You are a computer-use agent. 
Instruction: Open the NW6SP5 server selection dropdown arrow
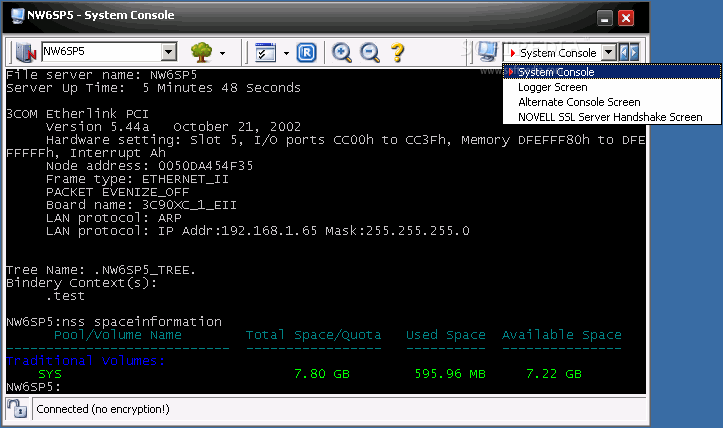coord(169,52)
